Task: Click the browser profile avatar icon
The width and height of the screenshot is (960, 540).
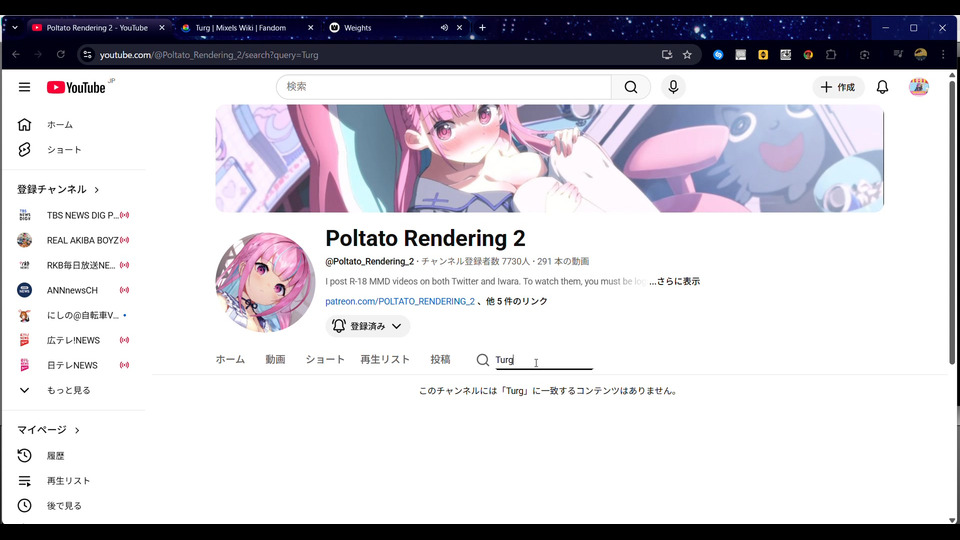Action: coord(920,54)
